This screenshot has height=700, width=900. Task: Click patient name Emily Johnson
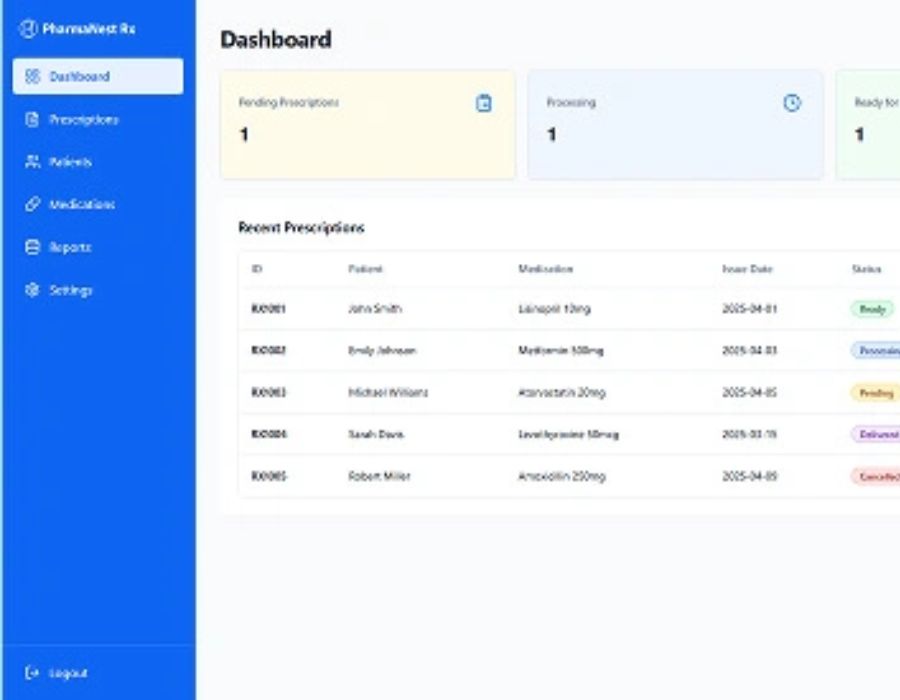(382, 351)
